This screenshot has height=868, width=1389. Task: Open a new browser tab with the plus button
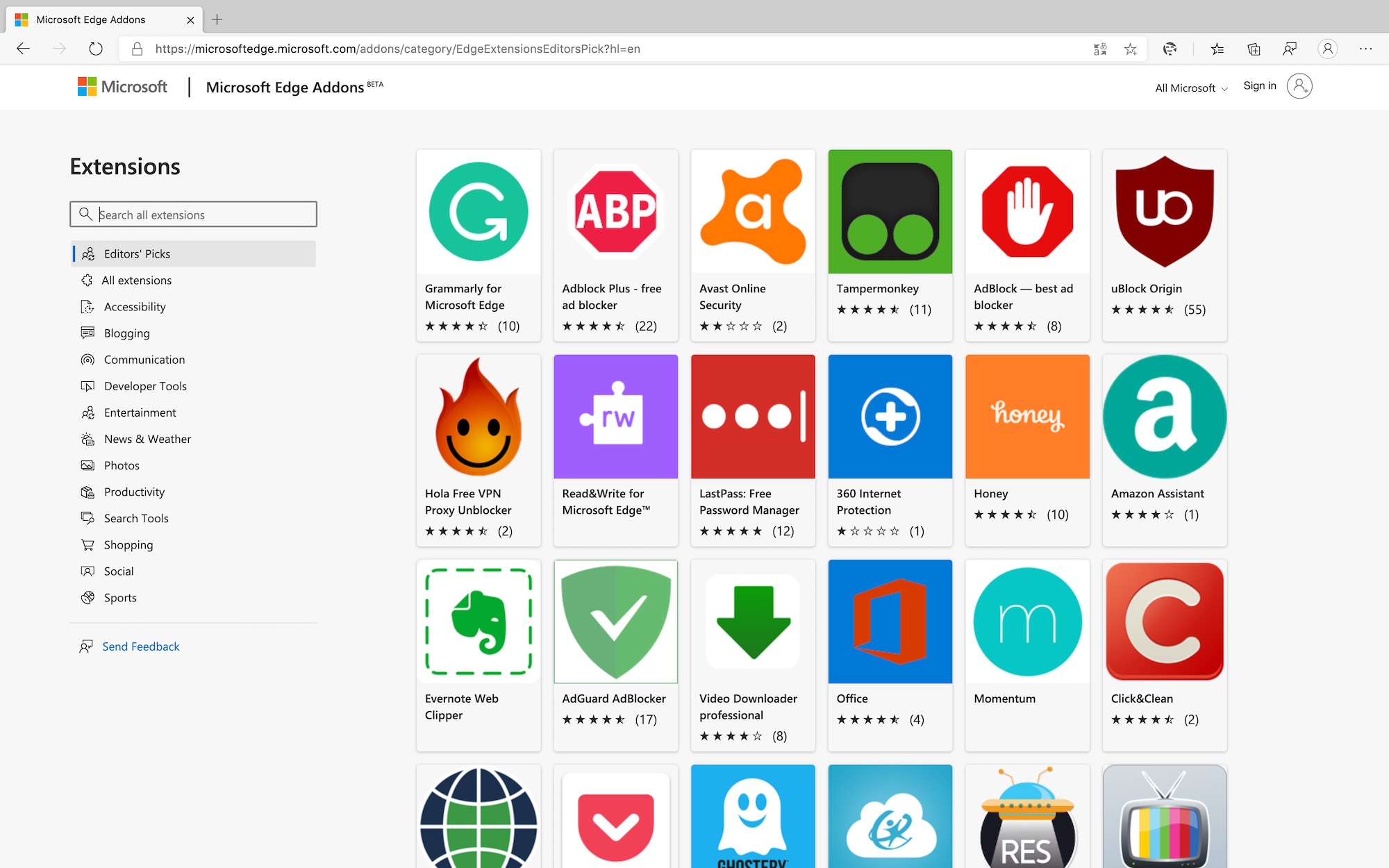click(217, 19)
